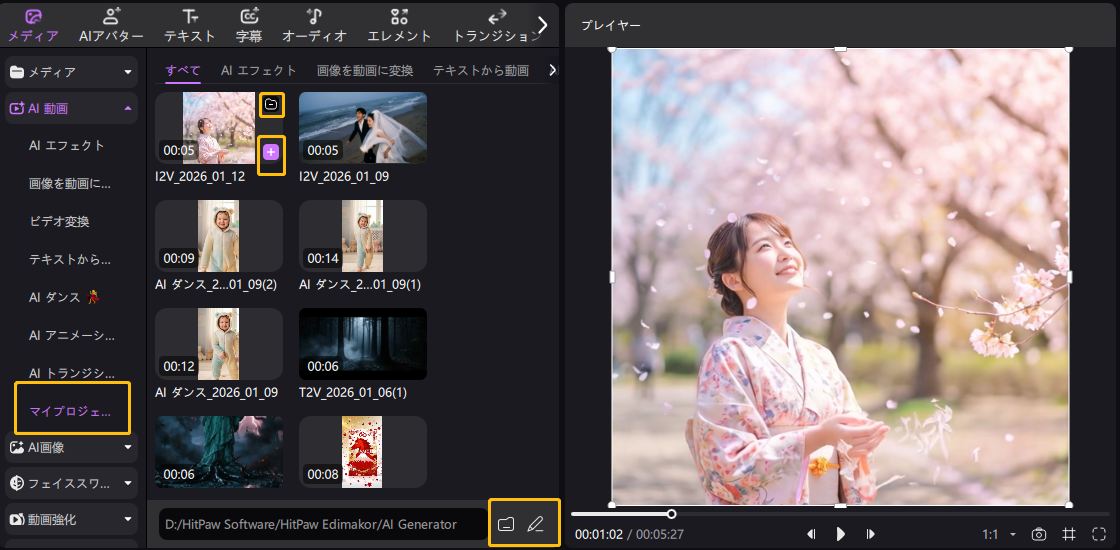The width and height of the screenshot is (1120, 550).
Task: Expand the メディア sidebar section
Action: (x=71, y=72)
